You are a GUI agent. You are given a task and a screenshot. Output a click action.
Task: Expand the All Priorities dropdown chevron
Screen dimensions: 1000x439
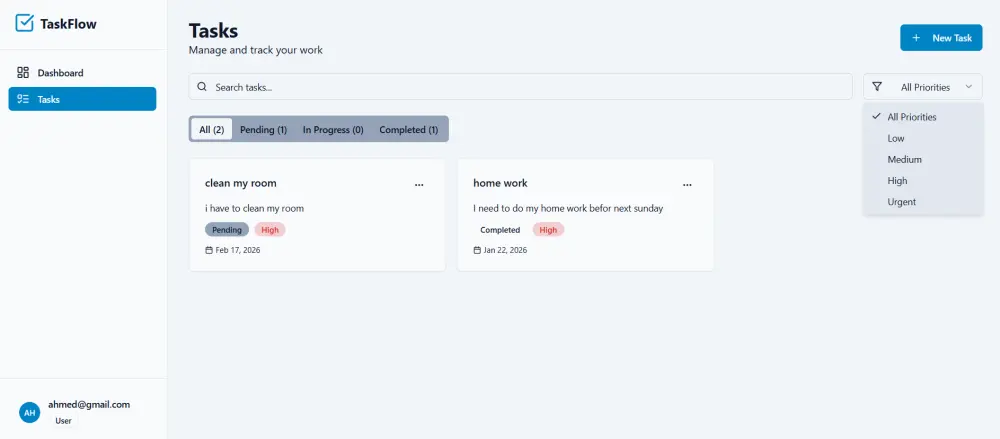968,87
